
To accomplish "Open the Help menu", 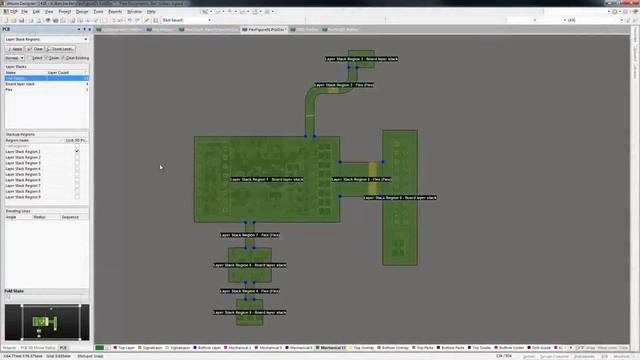I will pos(151,12).
